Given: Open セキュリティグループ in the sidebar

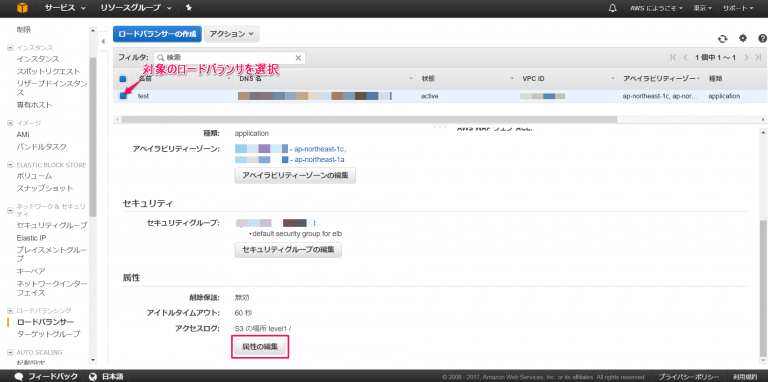Looking at the screenshot, I should [x=52, y=225].
